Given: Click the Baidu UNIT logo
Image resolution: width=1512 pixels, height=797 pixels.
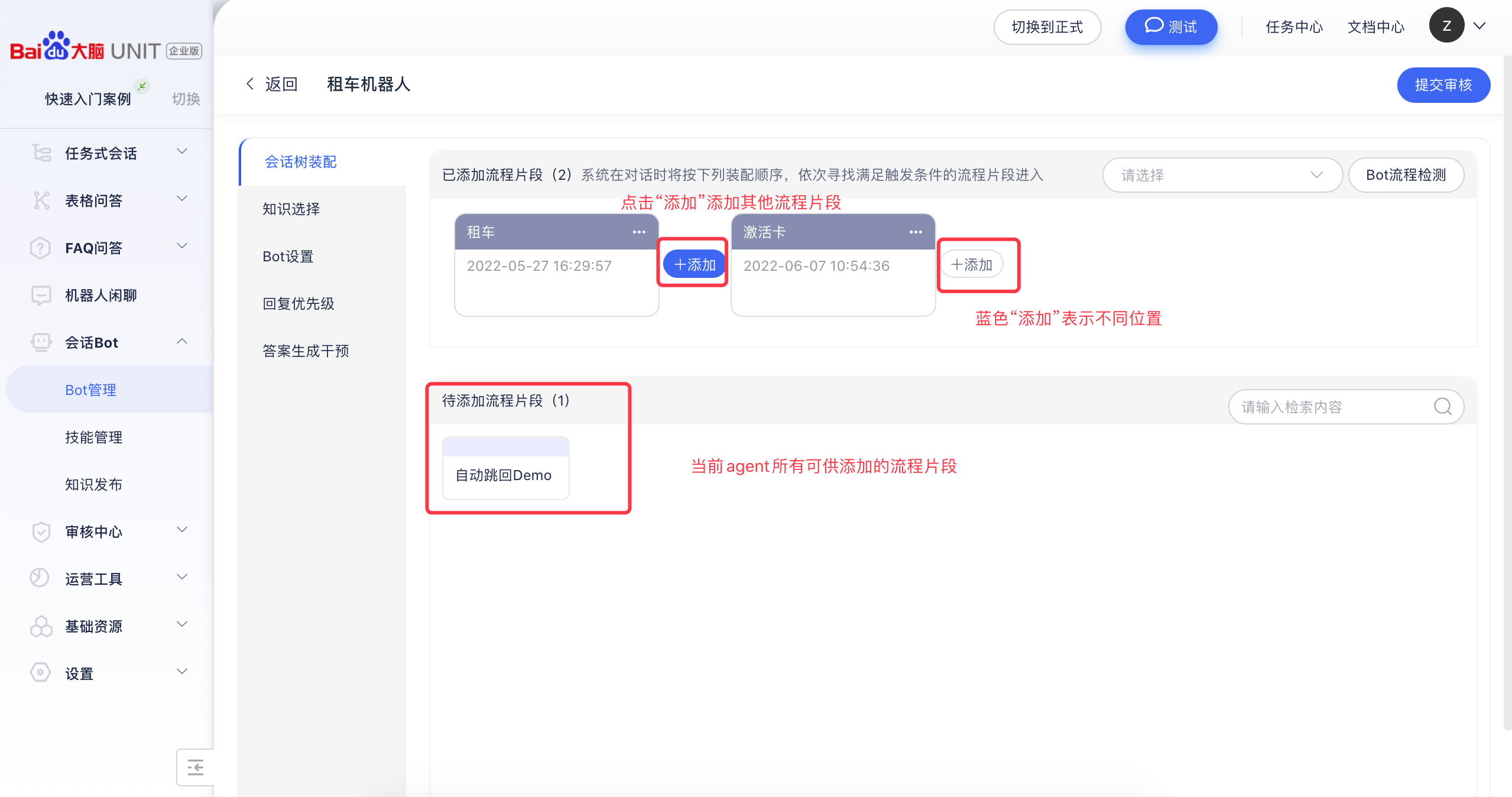Looking at the screenshot, I should (106, 47).
